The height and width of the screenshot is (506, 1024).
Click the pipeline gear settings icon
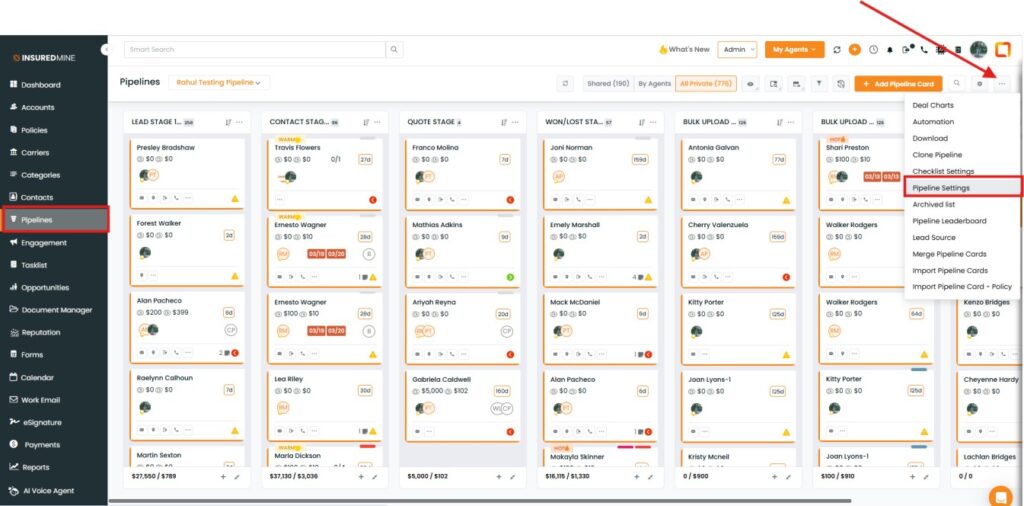coord(980,84)
